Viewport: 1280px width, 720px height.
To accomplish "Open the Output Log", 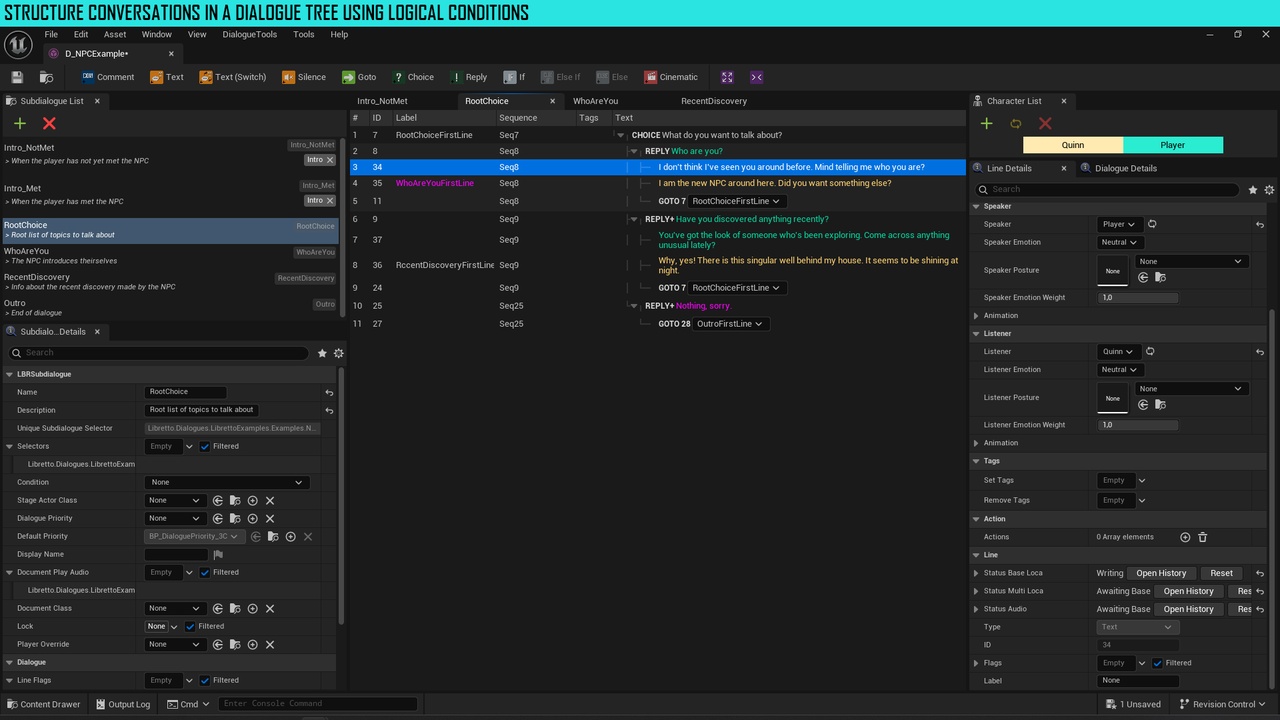I will click(x=122, y=704).
